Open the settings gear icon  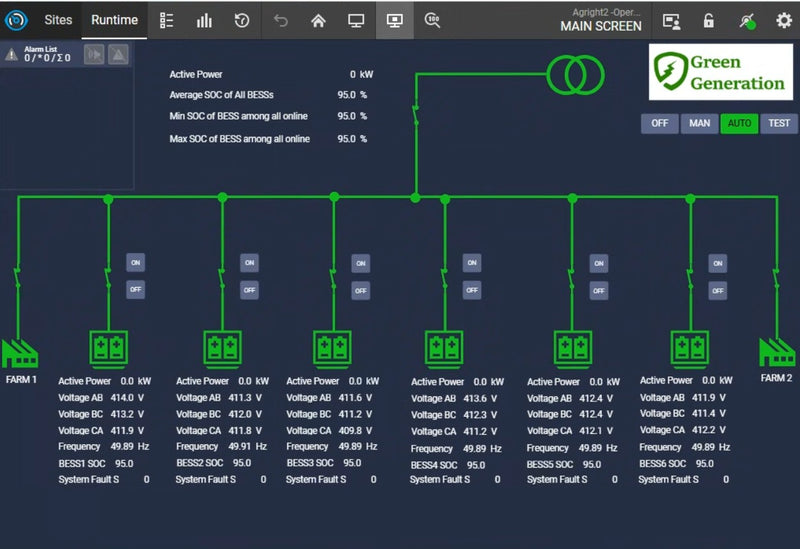click(784, 20)
